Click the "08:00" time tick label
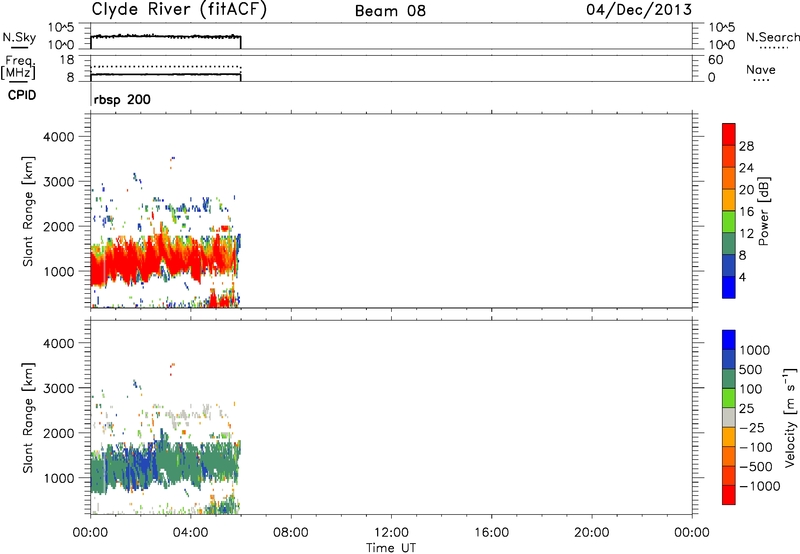Screen dimensions: 800x554 click(290, 533)
